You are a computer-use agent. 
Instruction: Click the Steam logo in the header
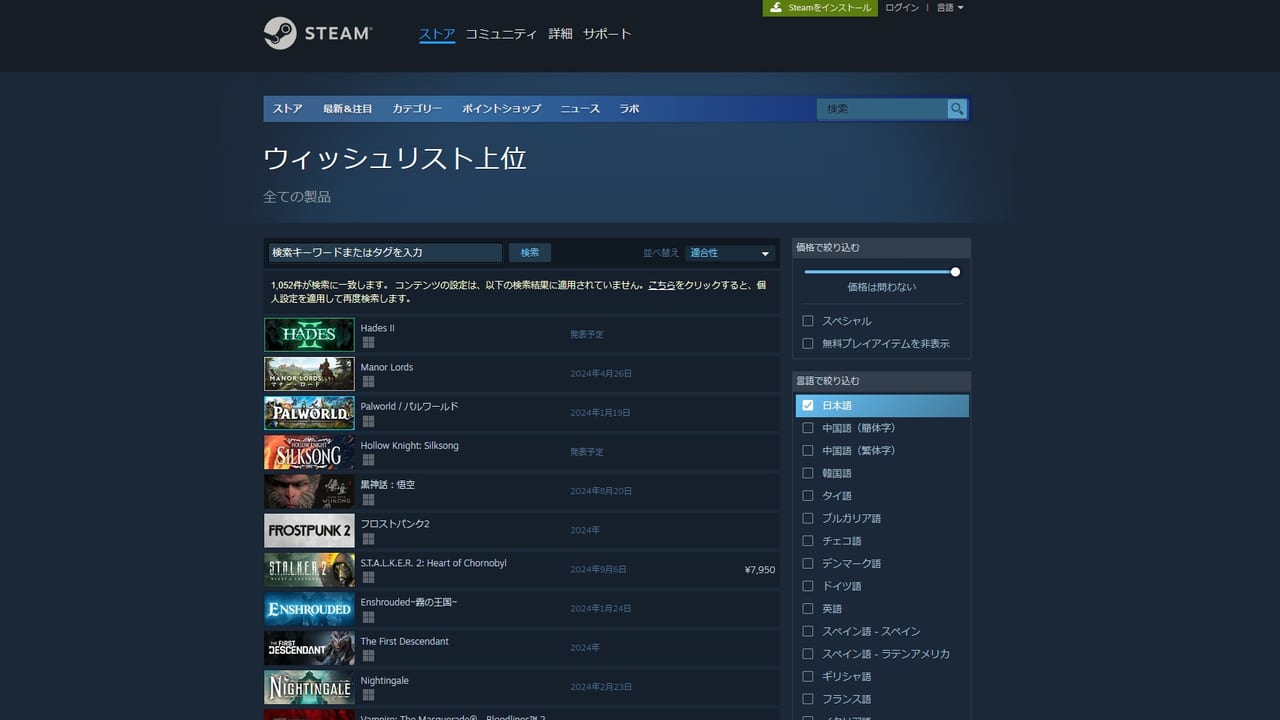(x=318, y=33)
